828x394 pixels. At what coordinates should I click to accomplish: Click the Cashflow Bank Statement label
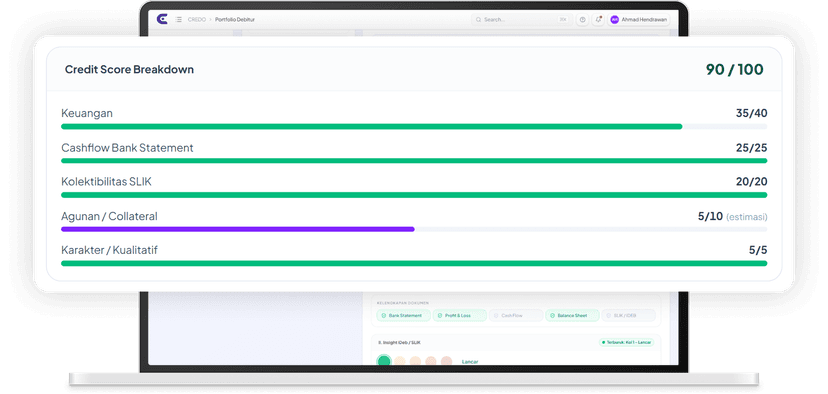[x=127, y=148]
